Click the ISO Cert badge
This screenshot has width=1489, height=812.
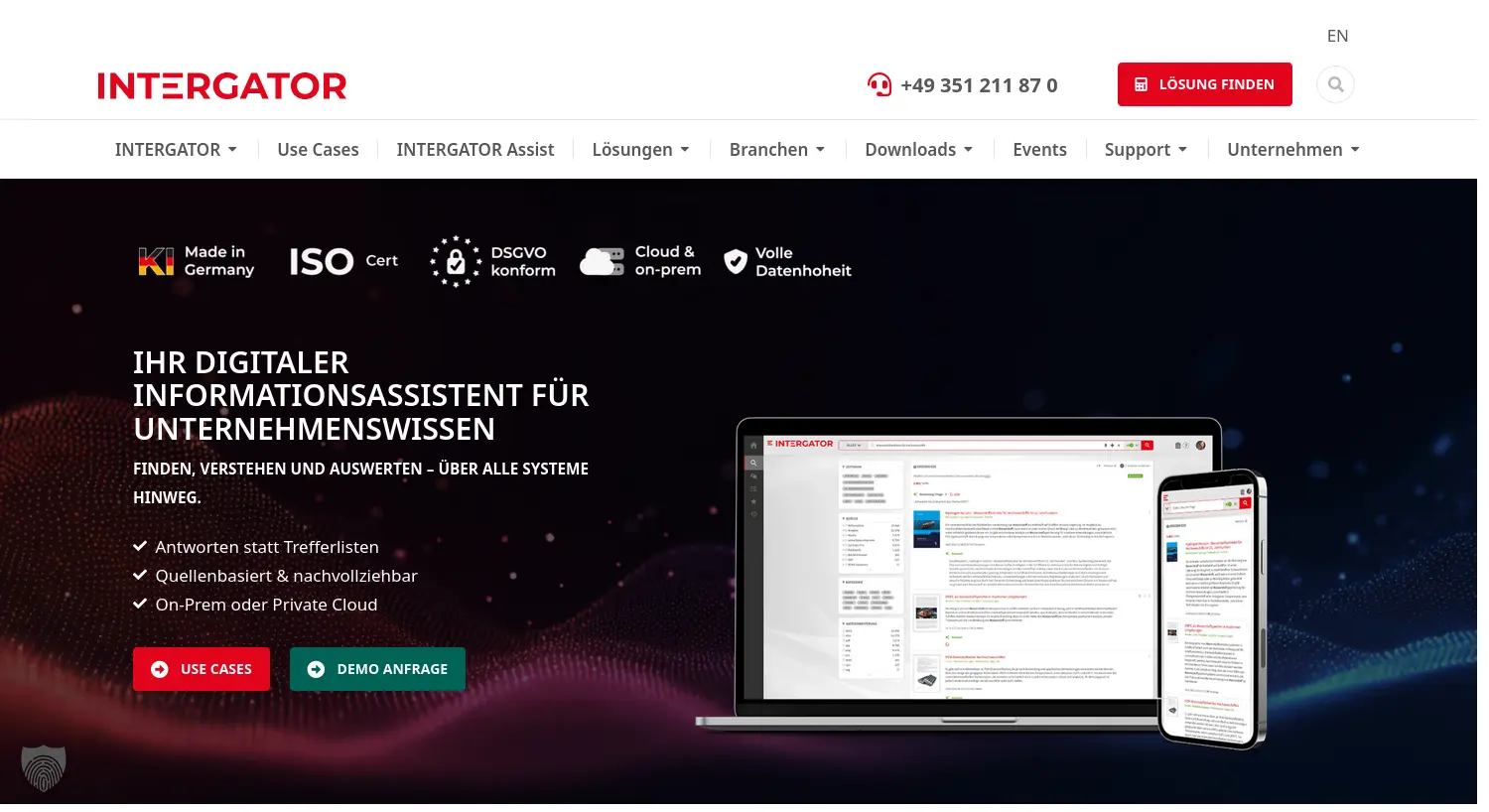point(343,261)
